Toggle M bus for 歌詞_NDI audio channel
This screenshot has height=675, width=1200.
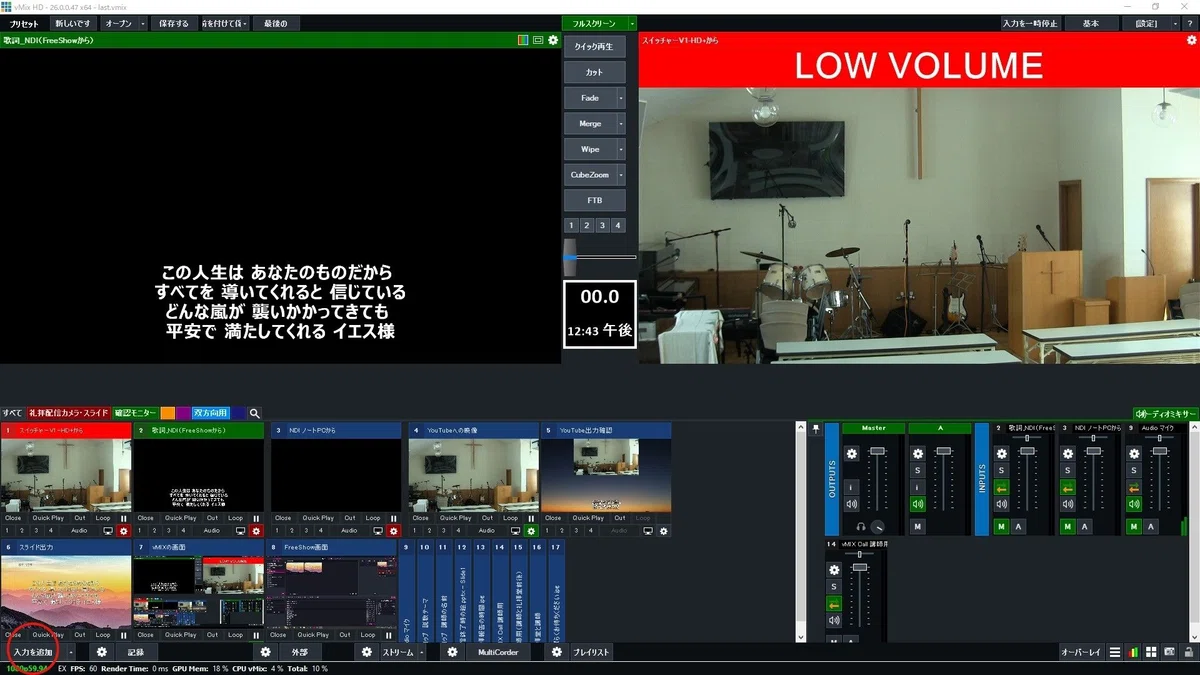coord(1001,526)
